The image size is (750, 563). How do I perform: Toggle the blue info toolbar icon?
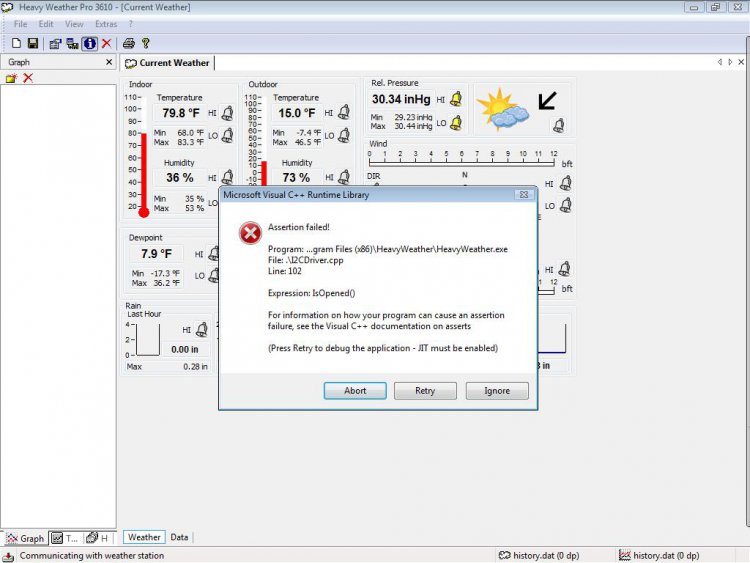89,44
